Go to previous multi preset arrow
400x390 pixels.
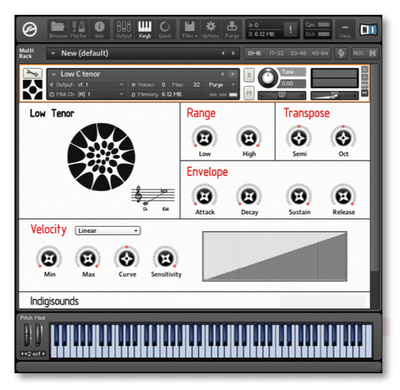223,53
